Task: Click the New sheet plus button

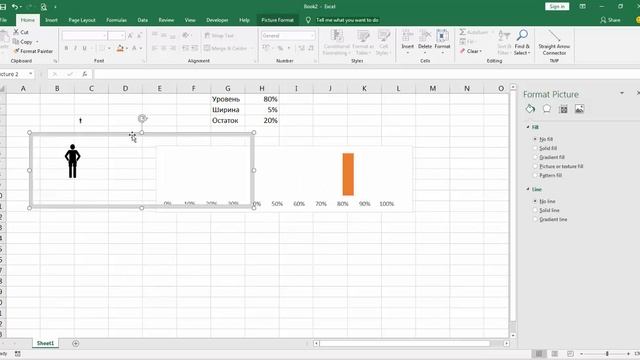Action: point(76,343)
